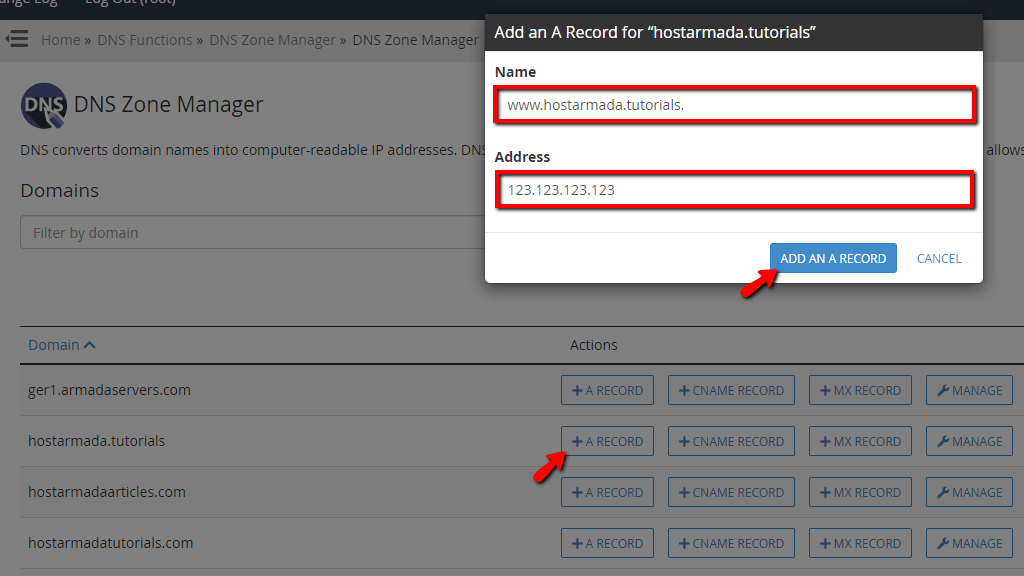Toggle the sidebar hamburger menu icon

pyautogui.click(x=17, y=39)
